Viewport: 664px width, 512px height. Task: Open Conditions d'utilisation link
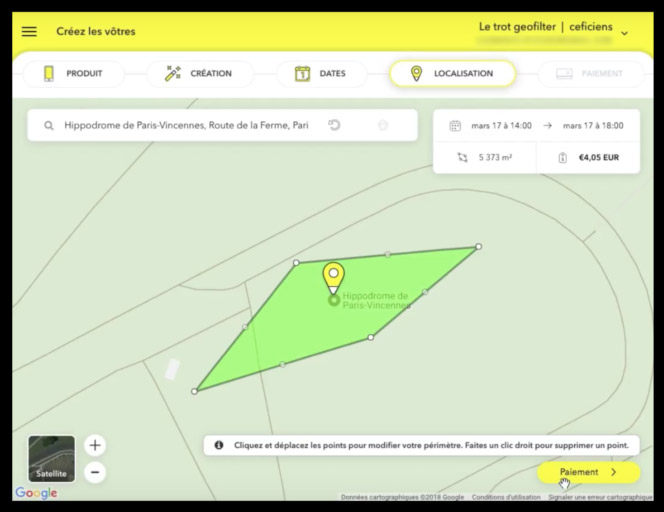(506, 497)
